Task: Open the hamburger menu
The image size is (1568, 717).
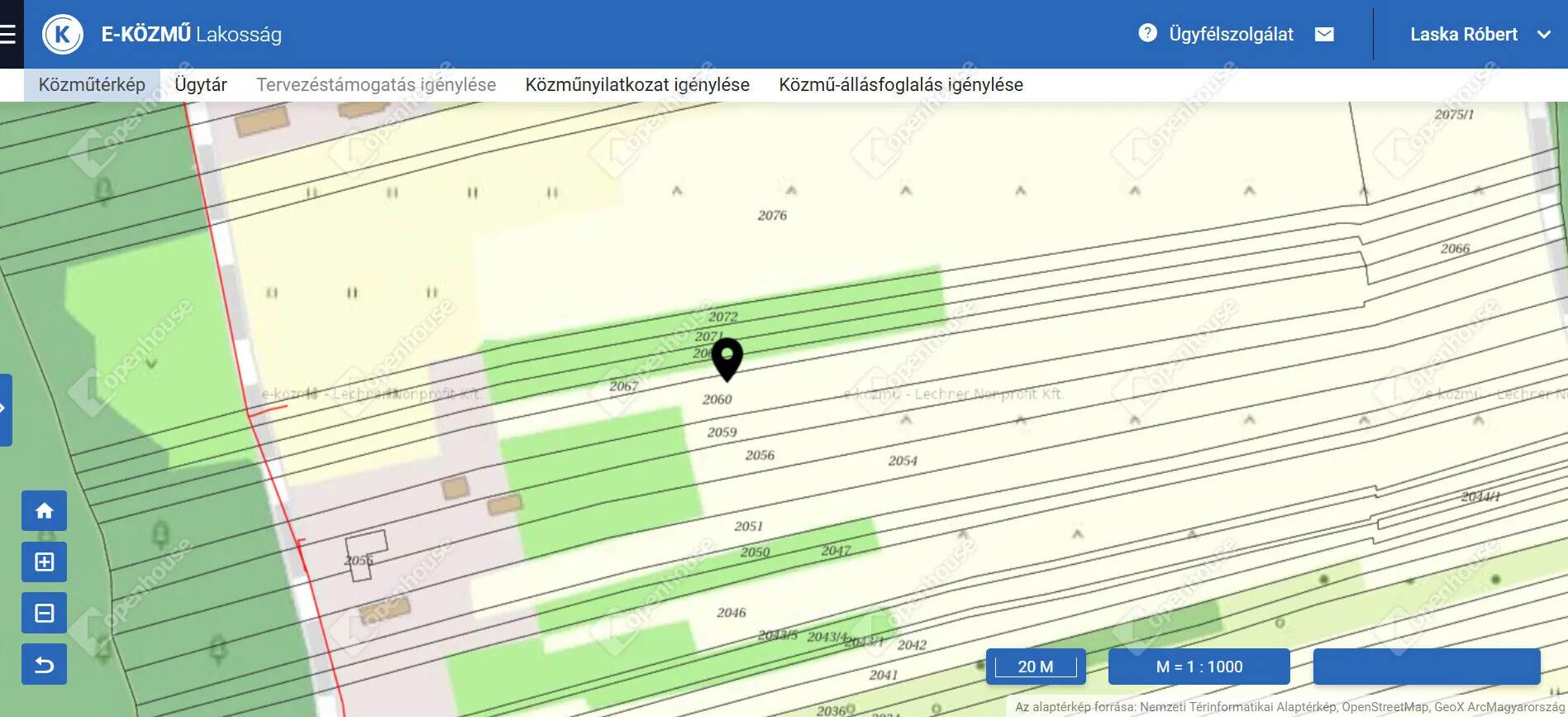Action: tap(8, 34)
